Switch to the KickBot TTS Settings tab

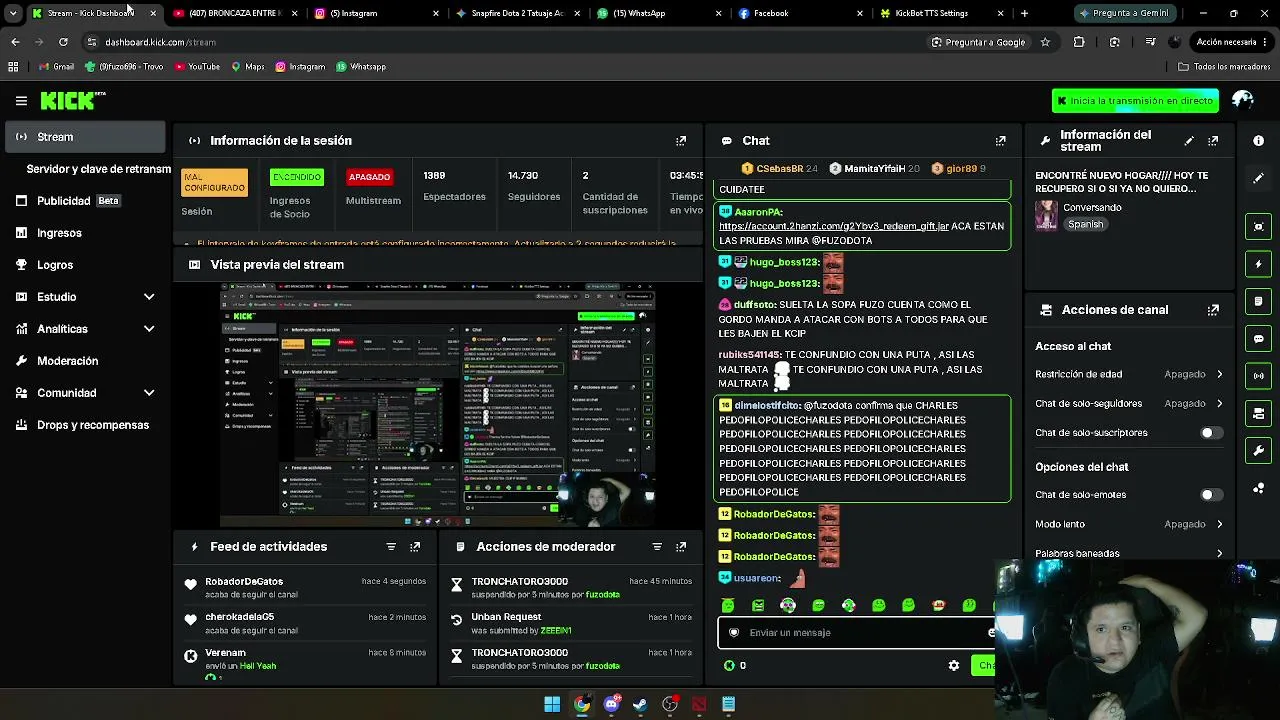click(x=941, y=13)
